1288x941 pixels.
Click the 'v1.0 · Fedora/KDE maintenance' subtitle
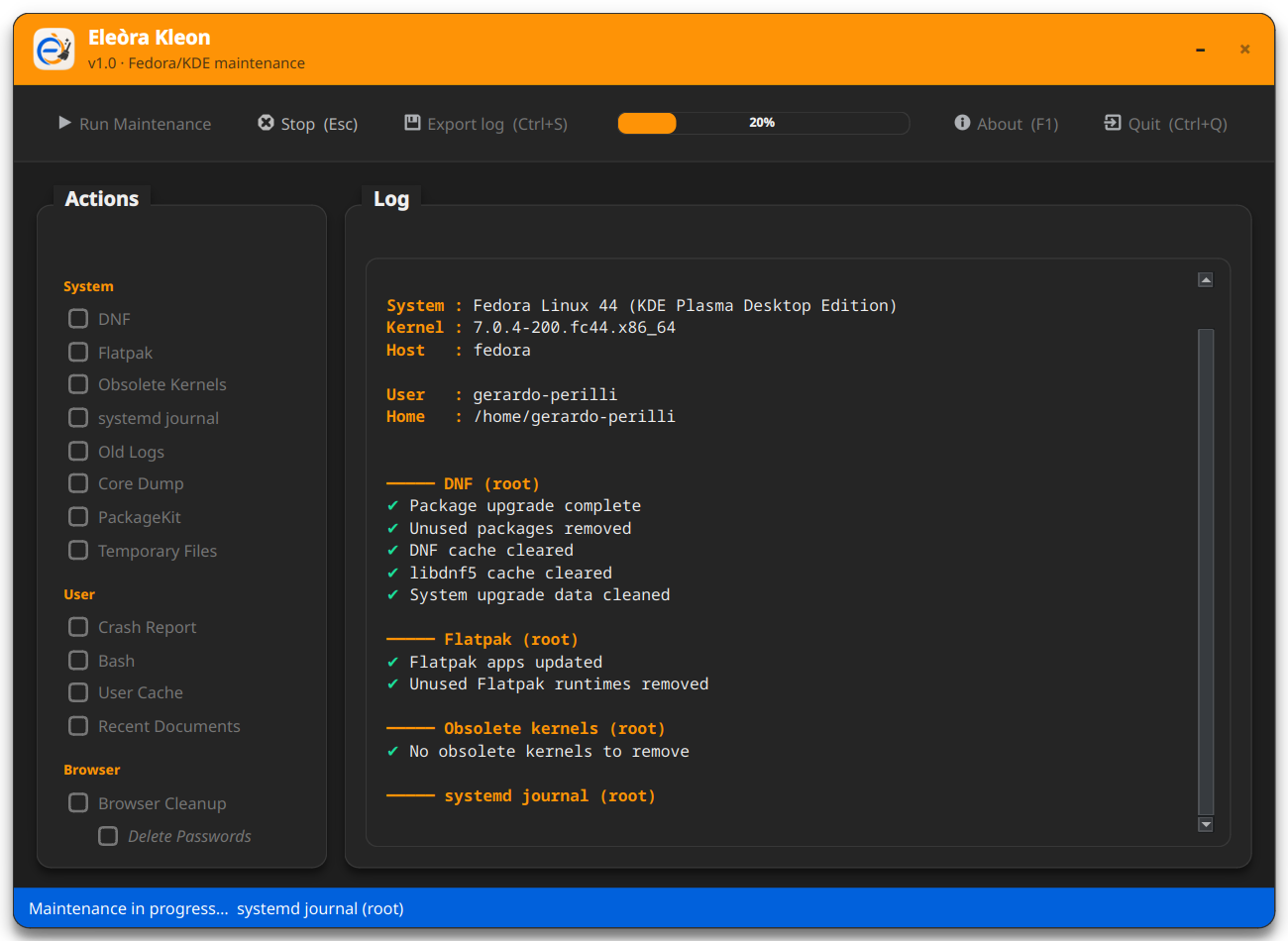(196, 63)
